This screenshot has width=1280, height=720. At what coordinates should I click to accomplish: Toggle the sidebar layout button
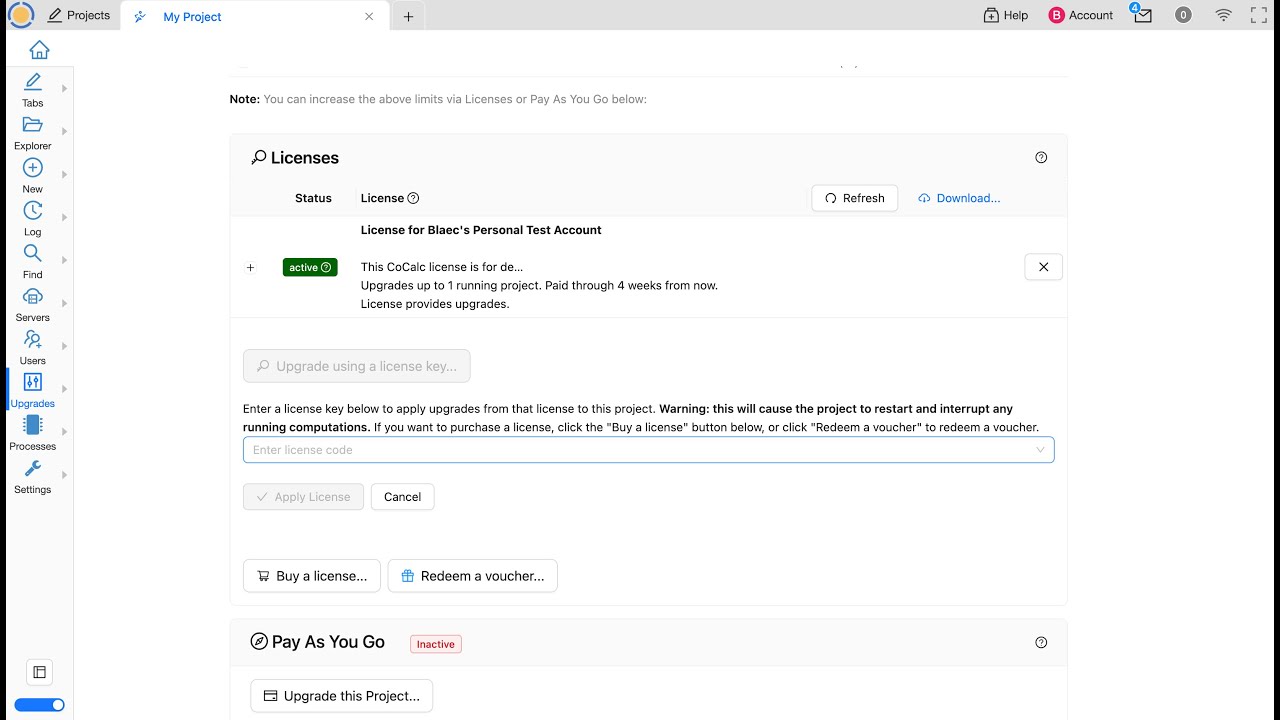click(x=40, y=672)
